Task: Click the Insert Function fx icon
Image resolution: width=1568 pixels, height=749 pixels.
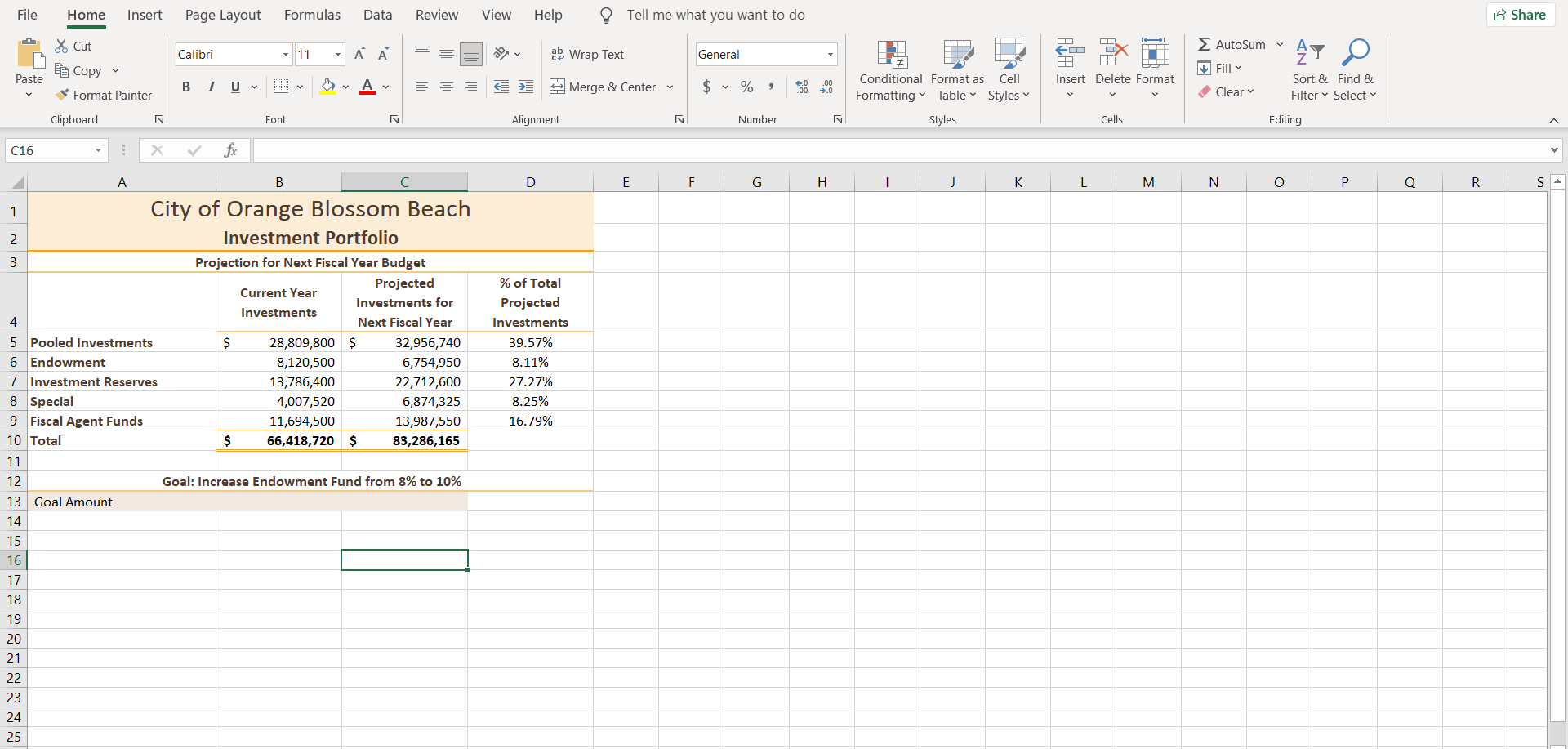Action: tap(230, 150)
